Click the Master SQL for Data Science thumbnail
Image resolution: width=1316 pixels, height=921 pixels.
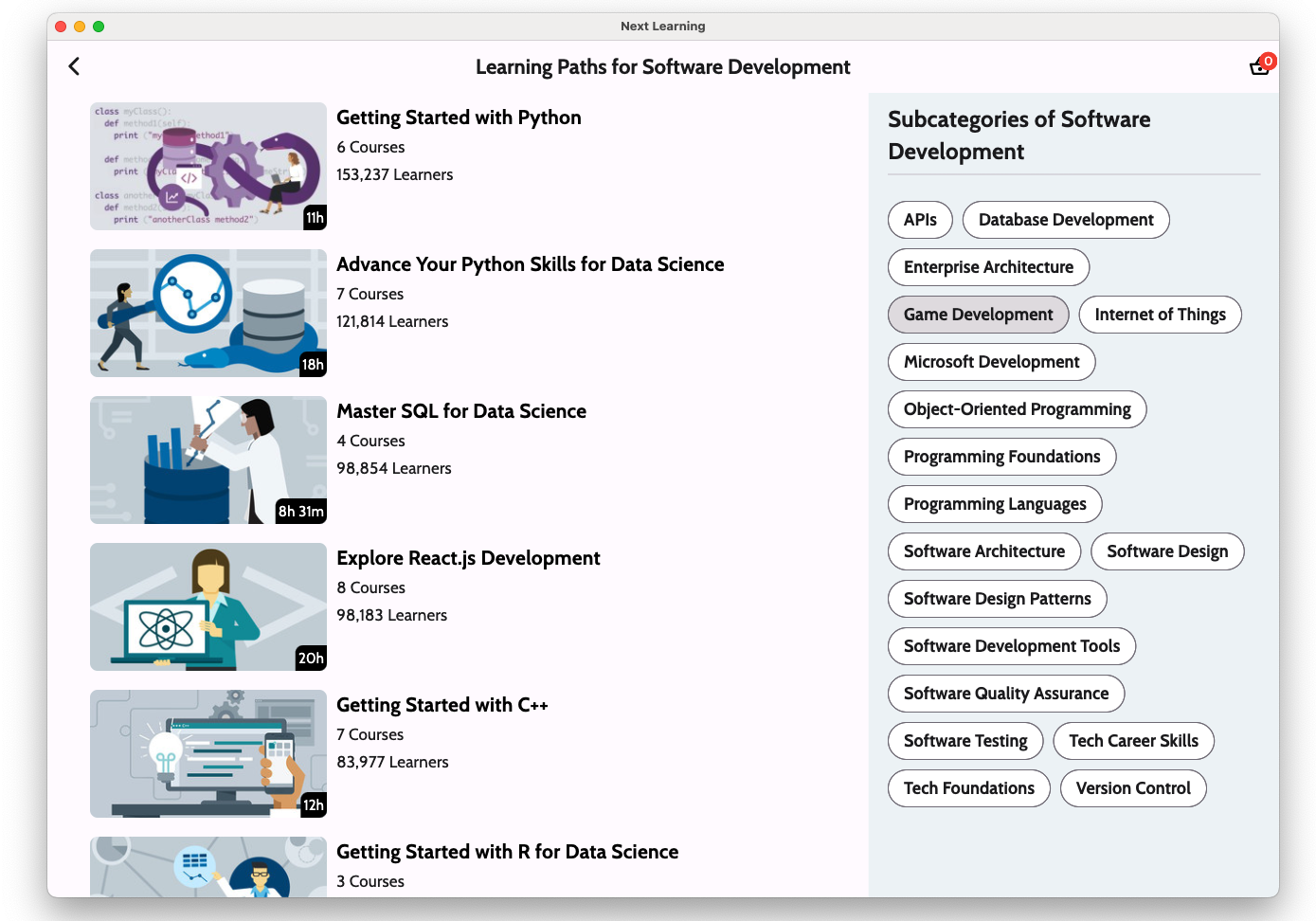(208, 460)
